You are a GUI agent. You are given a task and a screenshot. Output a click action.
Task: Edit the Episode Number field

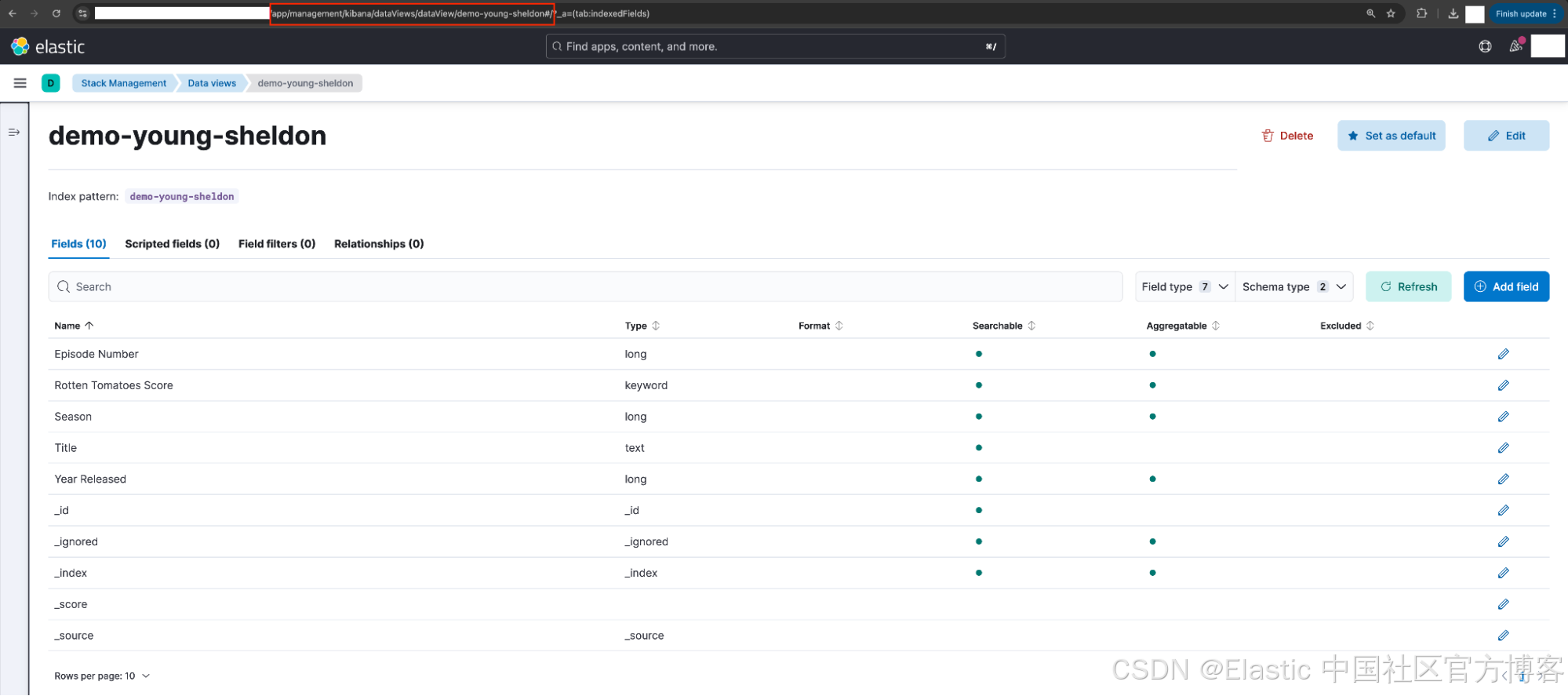tap(1503, 354)
